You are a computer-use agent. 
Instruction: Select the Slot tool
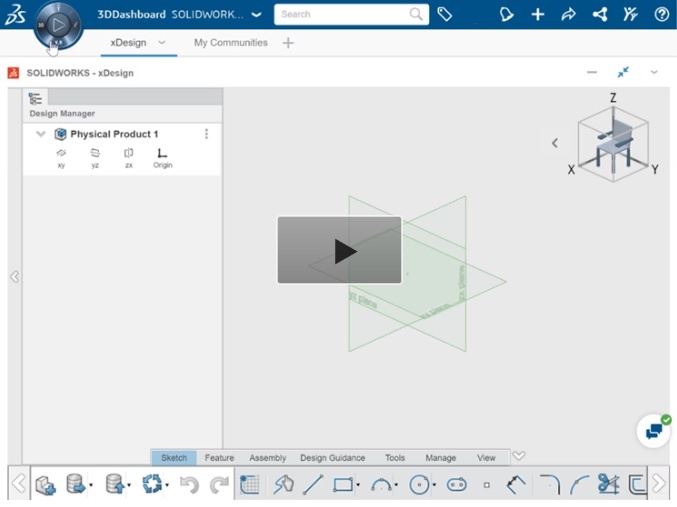[x=457, y=485]
